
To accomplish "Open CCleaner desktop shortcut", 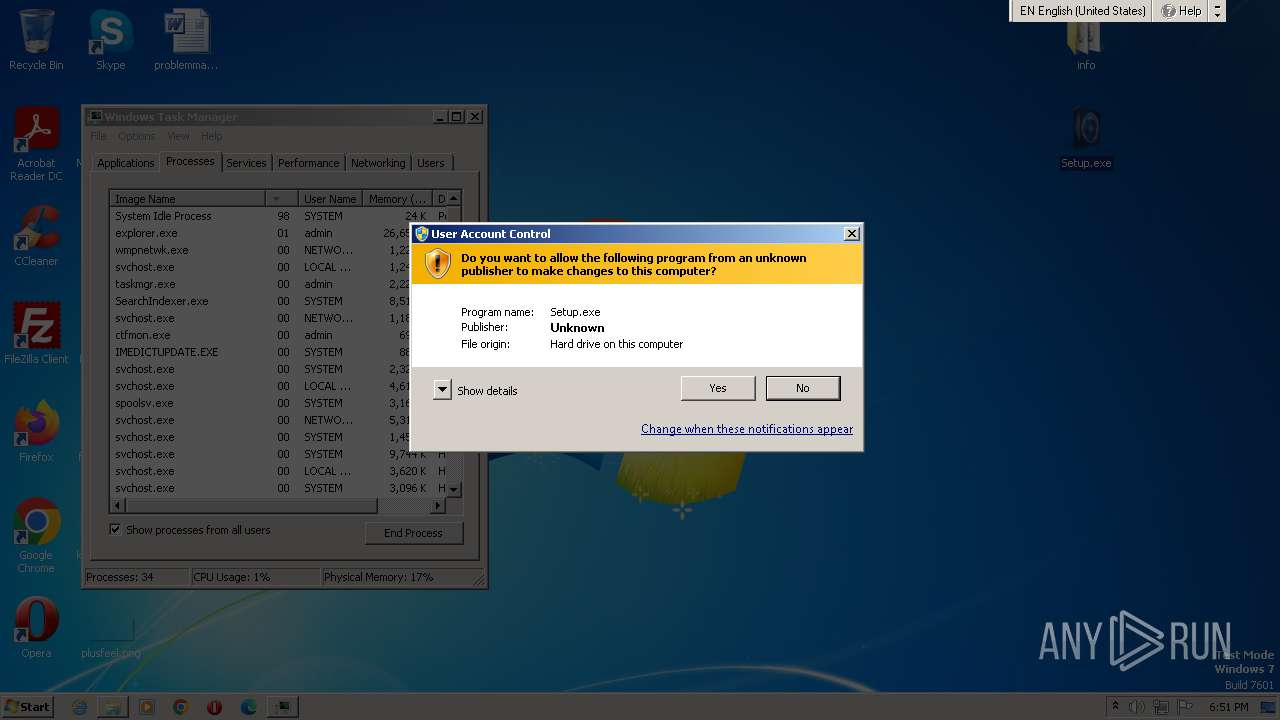I will tap(36, 236).
